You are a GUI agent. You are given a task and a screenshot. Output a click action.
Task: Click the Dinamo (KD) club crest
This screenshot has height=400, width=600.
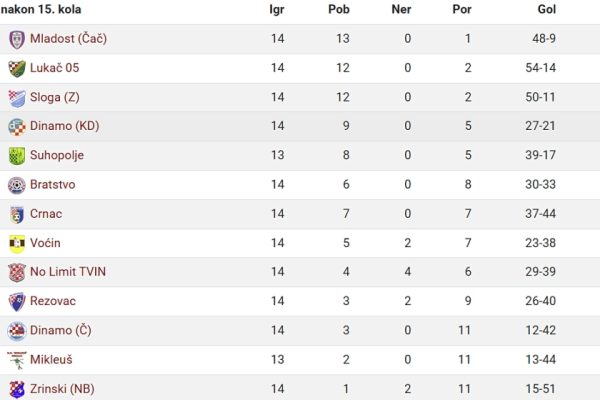click(x=17, y=127)
